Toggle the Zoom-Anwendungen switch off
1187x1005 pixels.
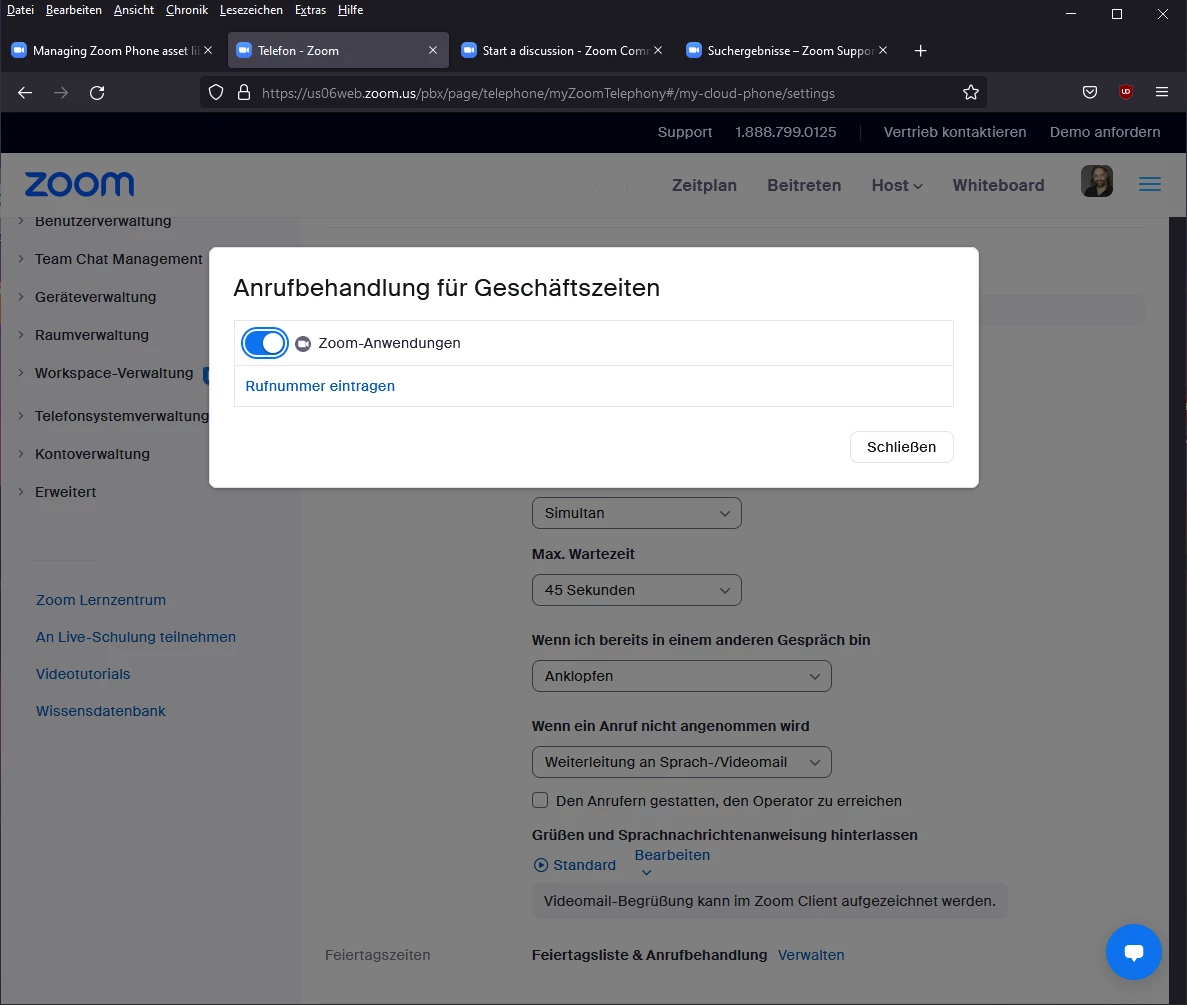(264, 343)
